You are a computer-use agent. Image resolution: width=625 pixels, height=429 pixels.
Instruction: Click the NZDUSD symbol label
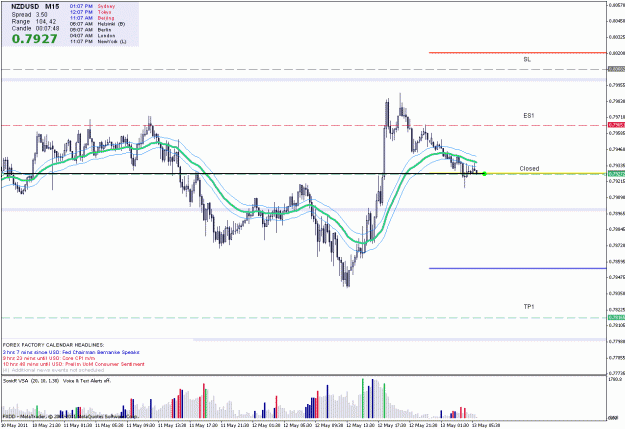pos(25,7)
